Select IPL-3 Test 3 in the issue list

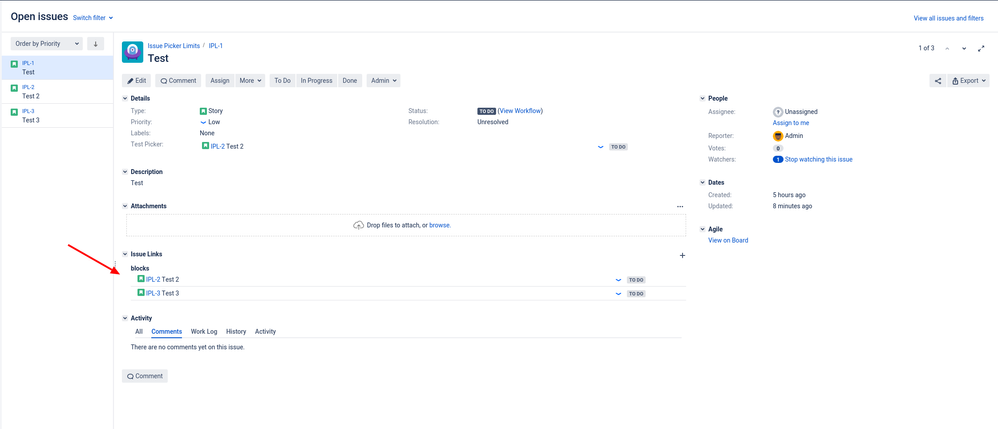click(57, 116)
